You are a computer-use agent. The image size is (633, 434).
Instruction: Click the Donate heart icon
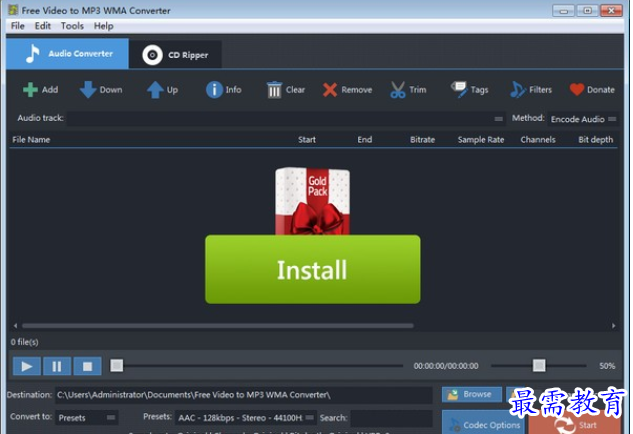pos(576,90)
